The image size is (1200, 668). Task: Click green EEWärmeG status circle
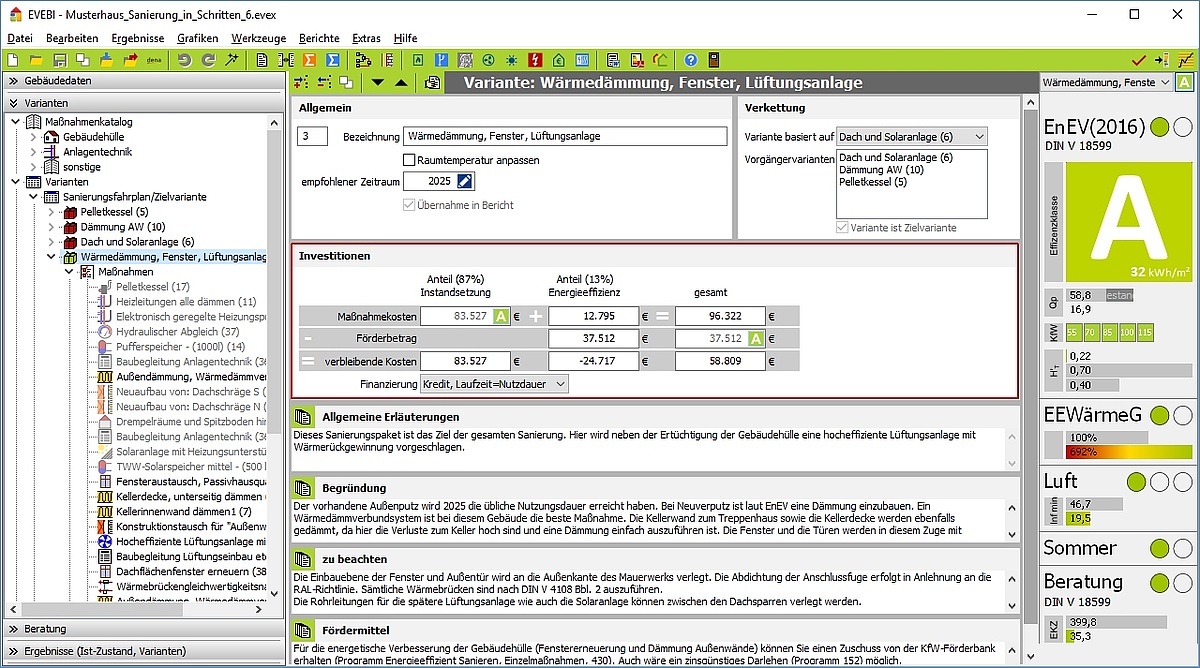click(1159, 414)
